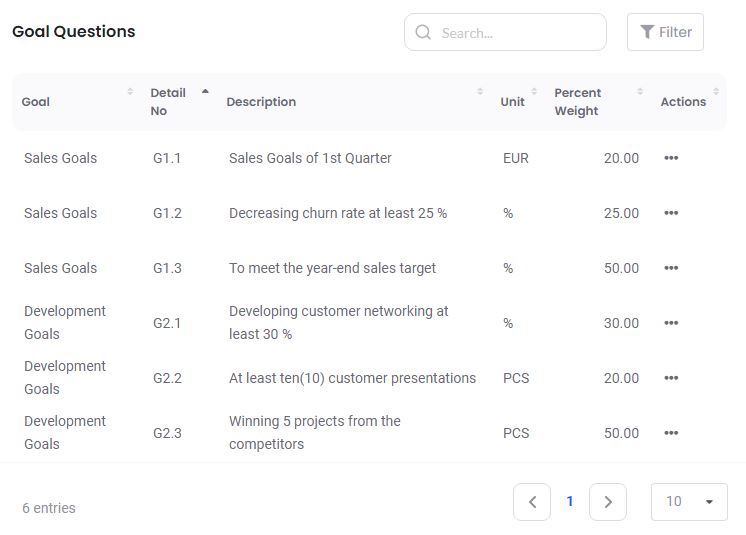
Task: Open actions menu for G1.3 row
Action: click(671, 268)
